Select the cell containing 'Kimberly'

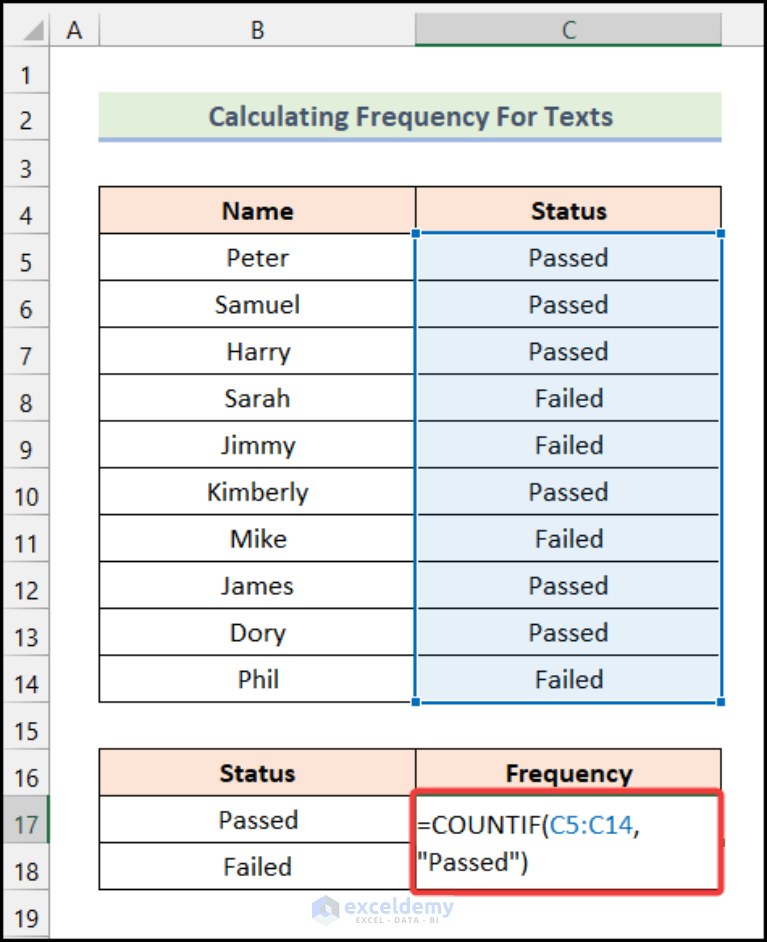pyautogui.click(x=256, y=491)
